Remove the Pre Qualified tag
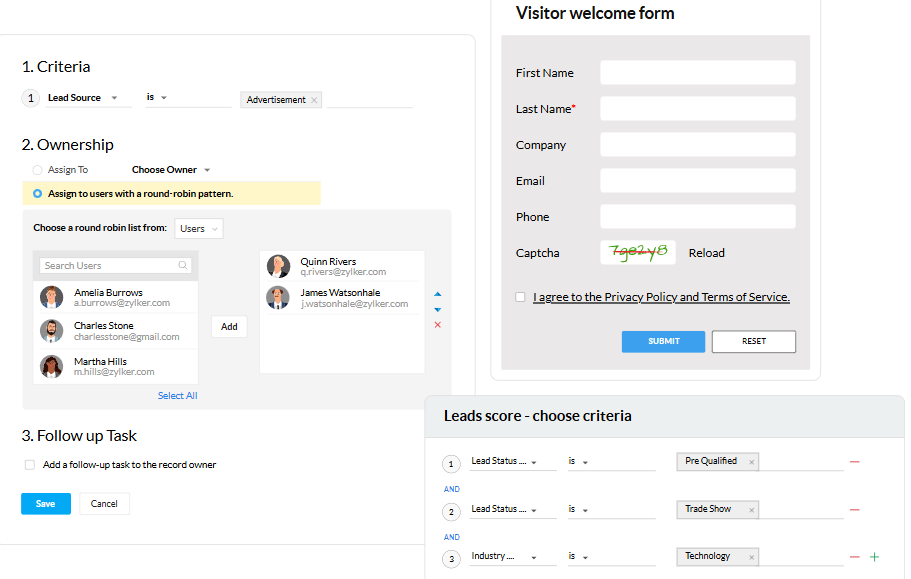 [x=751, y=462]
